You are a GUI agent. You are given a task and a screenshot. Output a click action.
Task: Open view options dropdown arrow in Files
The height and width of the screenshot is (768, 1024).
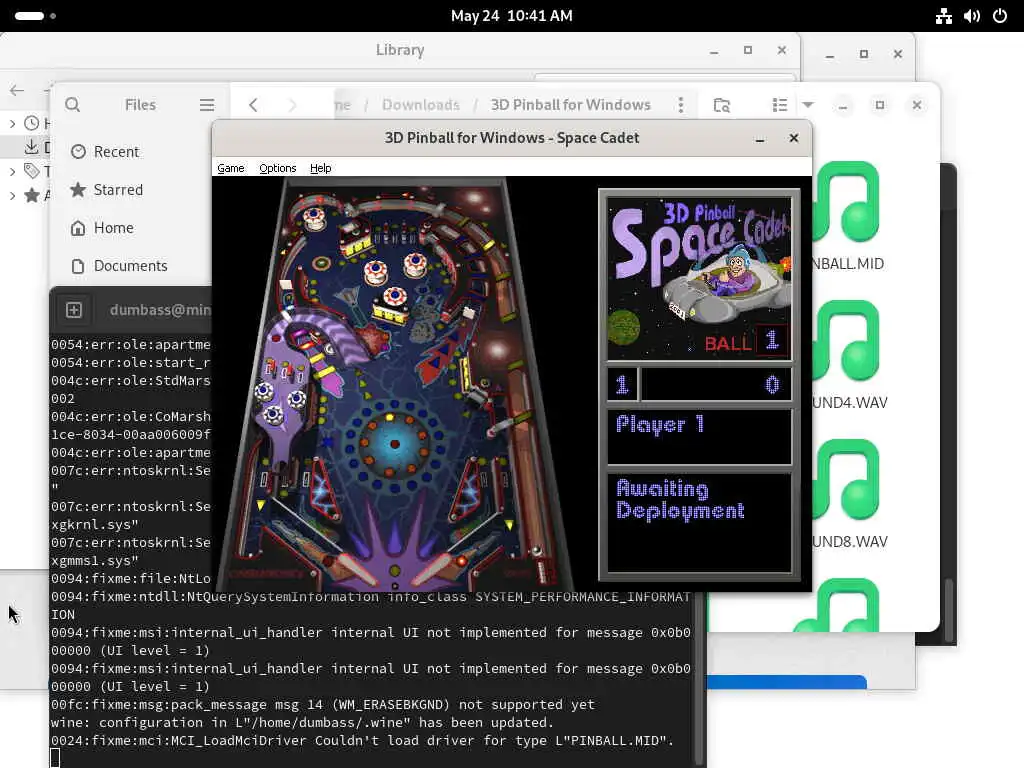[808, 104]
